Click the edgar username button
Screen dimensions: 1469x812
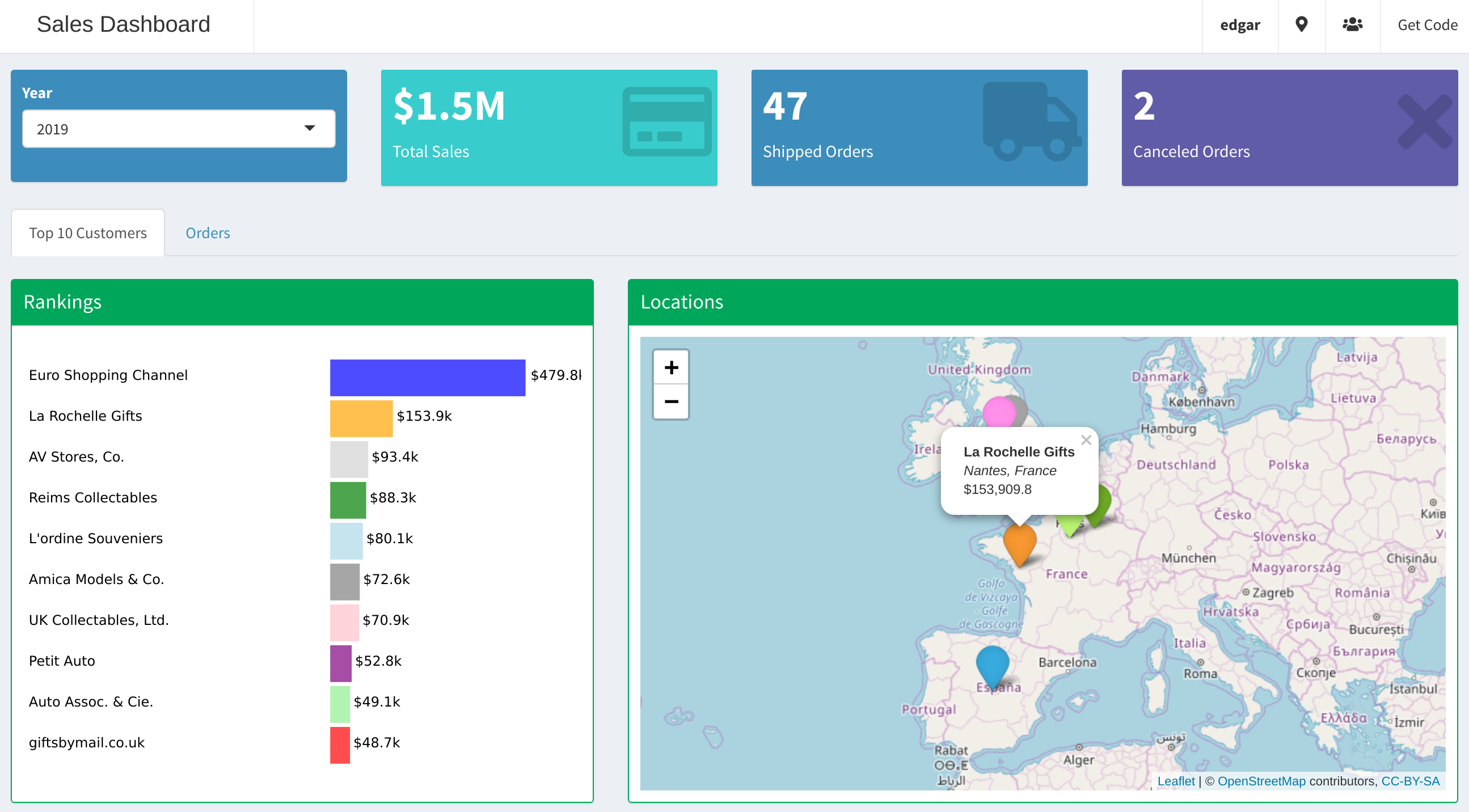click(1240, 24)
